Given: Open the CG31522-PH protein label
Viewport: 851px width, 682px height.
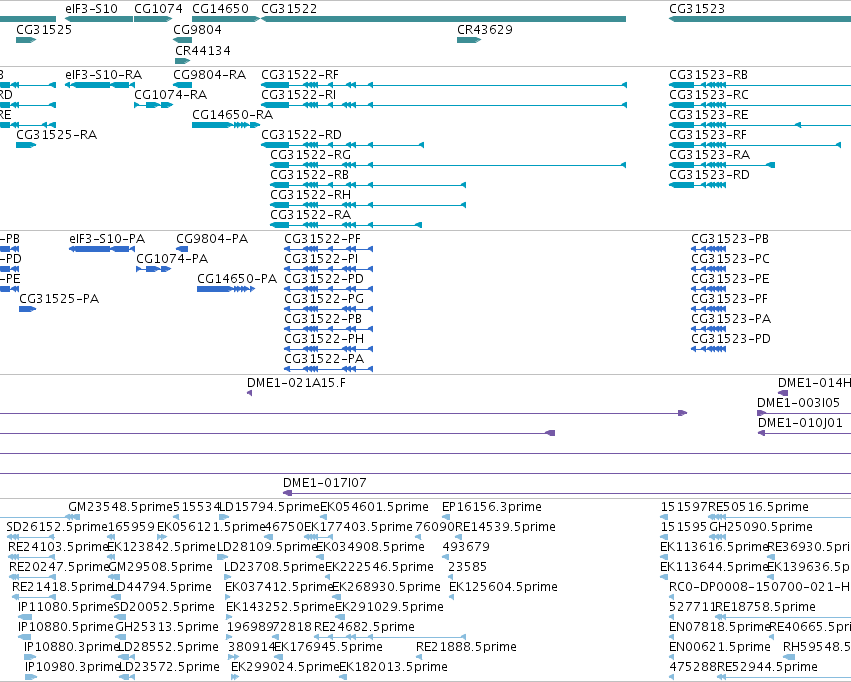Looking at the screenshot, I should click(x=325, y=339).
